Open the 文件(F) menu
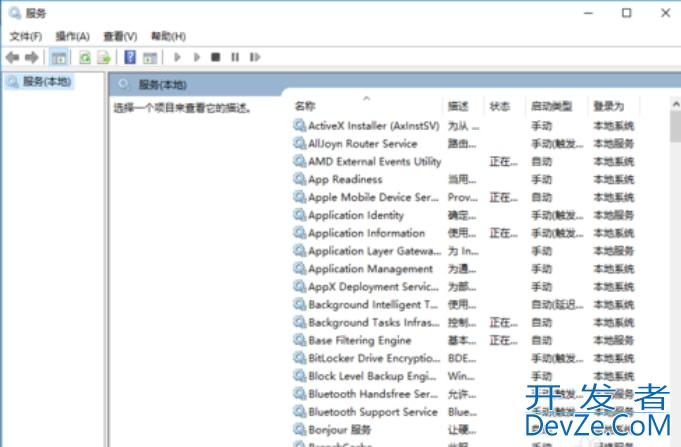The height and width of the screenshot is (447, 681). point(26,36)
